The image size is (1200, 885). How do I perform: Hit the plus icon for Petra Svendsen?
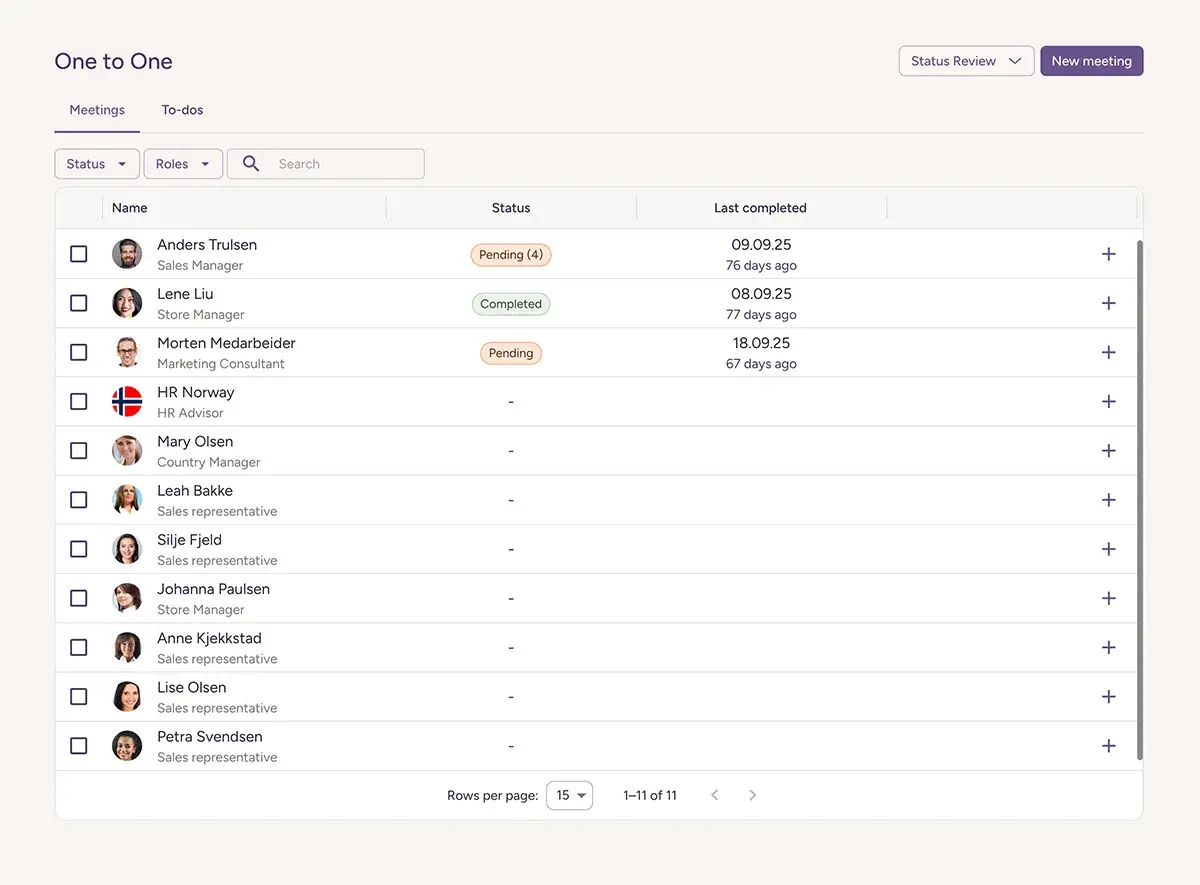tap(1108, 746)
